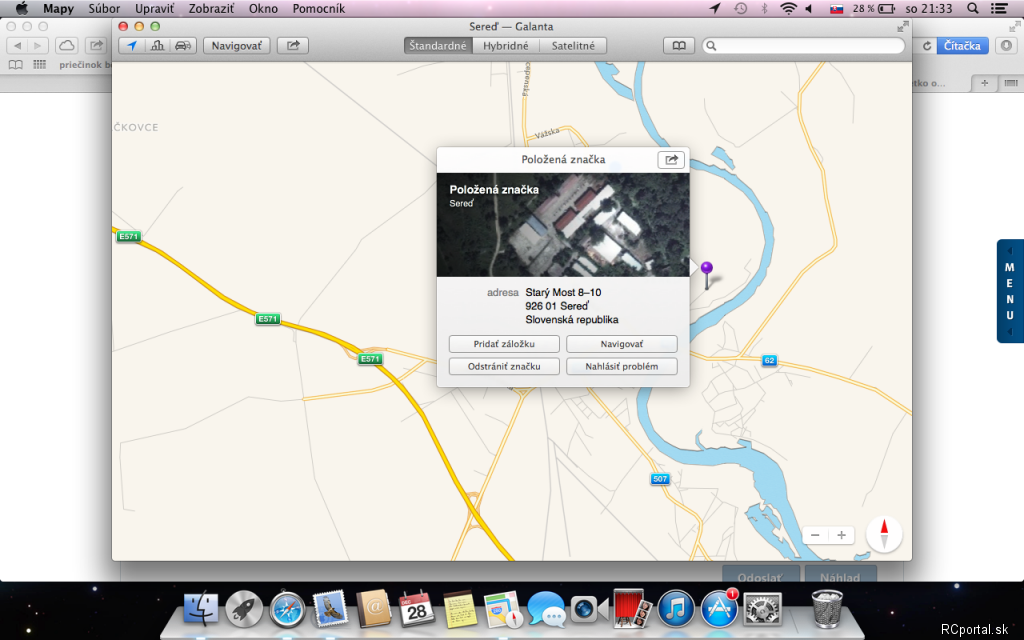Open Finder from the Dock
This screenshot has width=1024, height=640.
[202, 609]
